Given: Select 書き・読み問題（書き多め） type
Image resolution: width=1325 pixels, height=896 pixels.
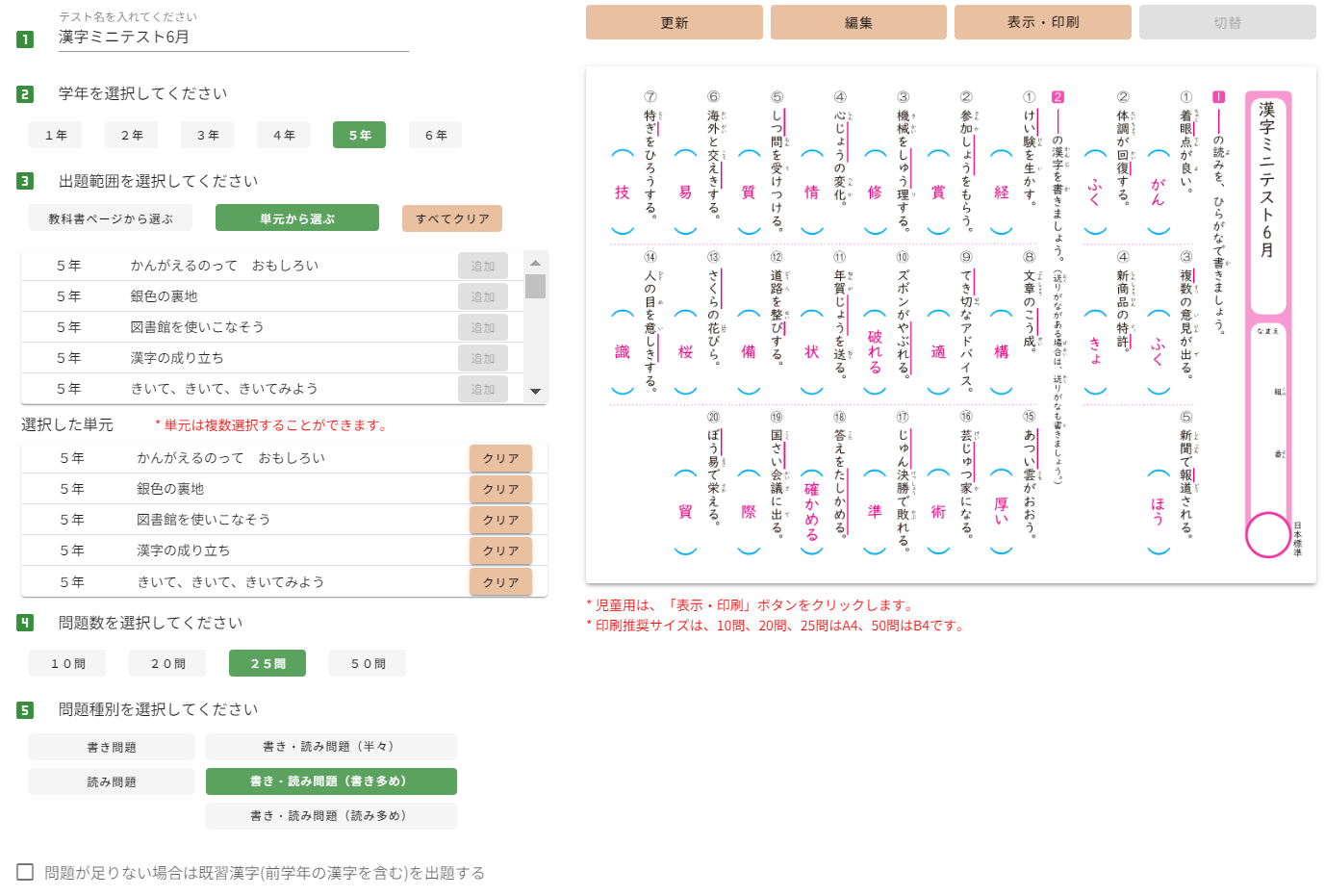Looking at the screenshot, I should (331, 781).
